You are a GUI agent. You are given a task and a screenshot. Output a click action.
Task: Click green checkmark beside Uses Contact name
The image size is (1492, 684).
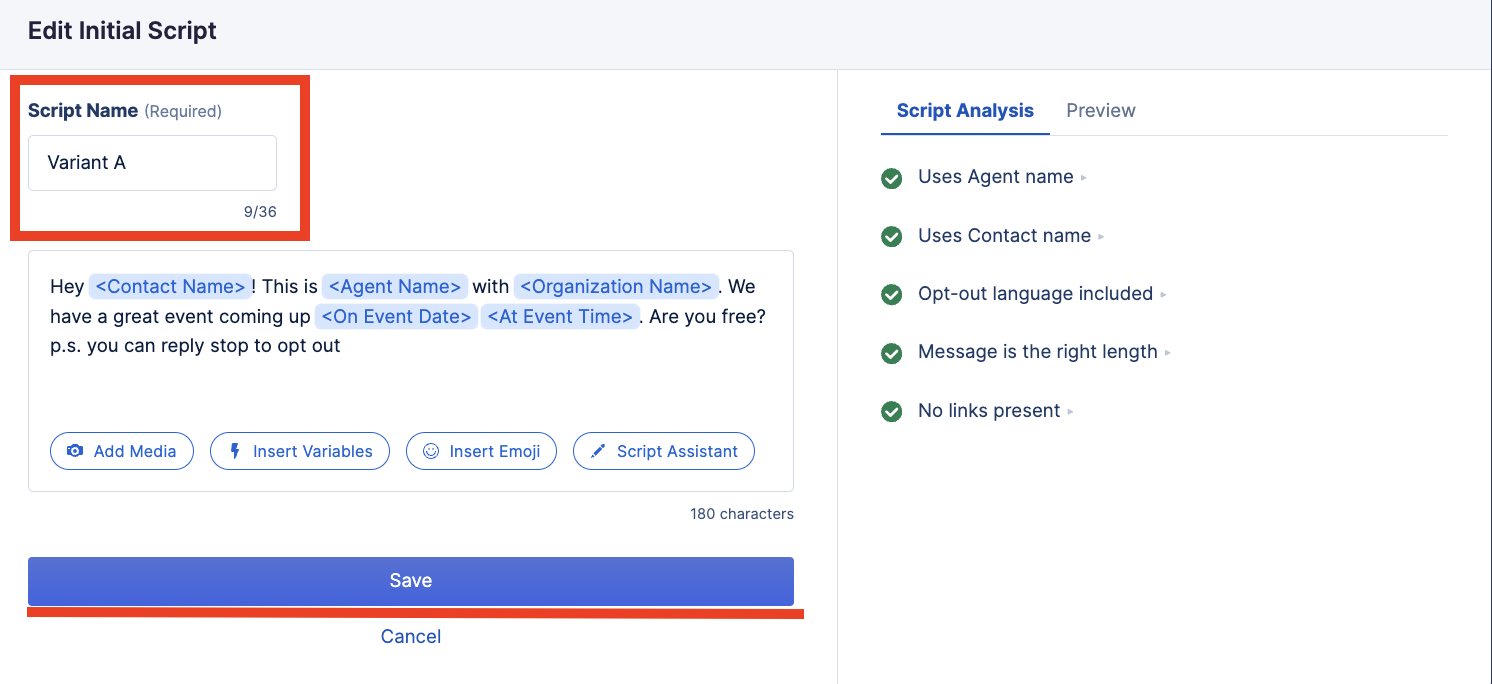(x=891, y=236)
